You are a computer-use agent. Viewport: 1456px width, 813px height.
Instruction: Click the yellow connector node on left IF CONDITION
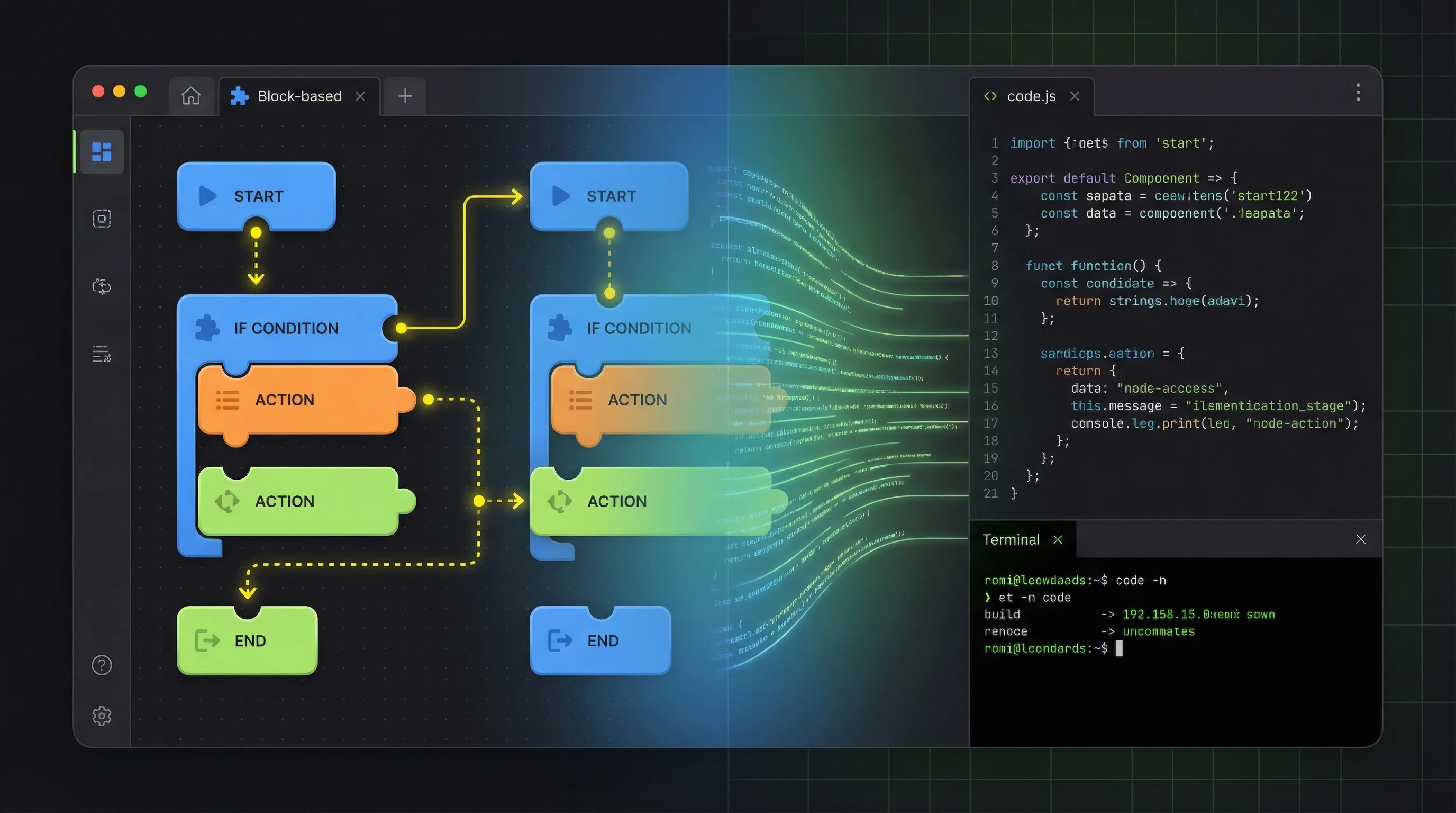point(401,328)
